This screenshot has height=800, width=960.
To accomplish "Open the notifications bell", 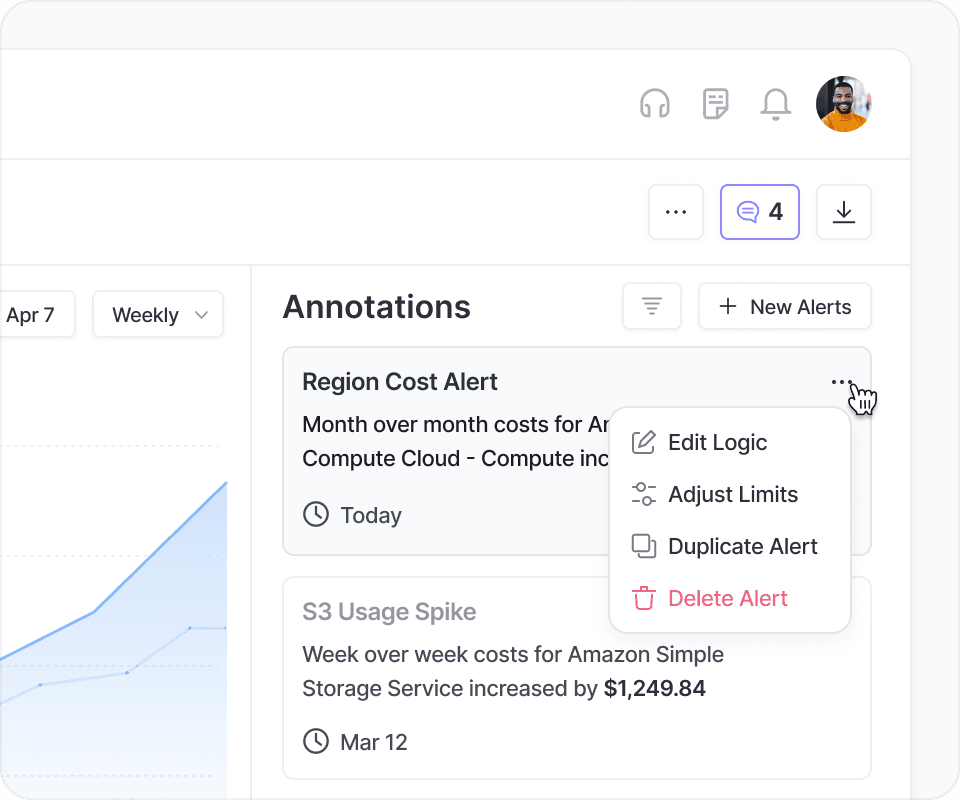I will 776,103.
